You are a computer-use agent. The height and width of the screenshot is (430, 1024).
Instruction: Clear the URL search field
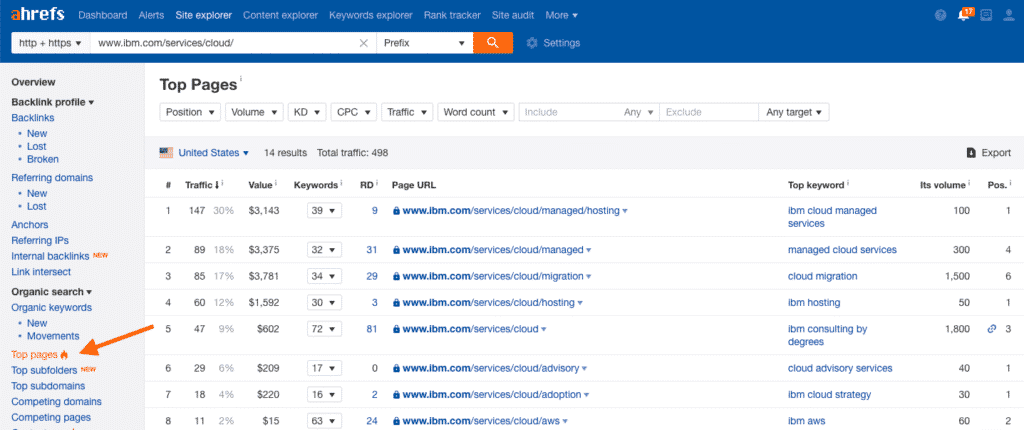click(x=364, y=43)
